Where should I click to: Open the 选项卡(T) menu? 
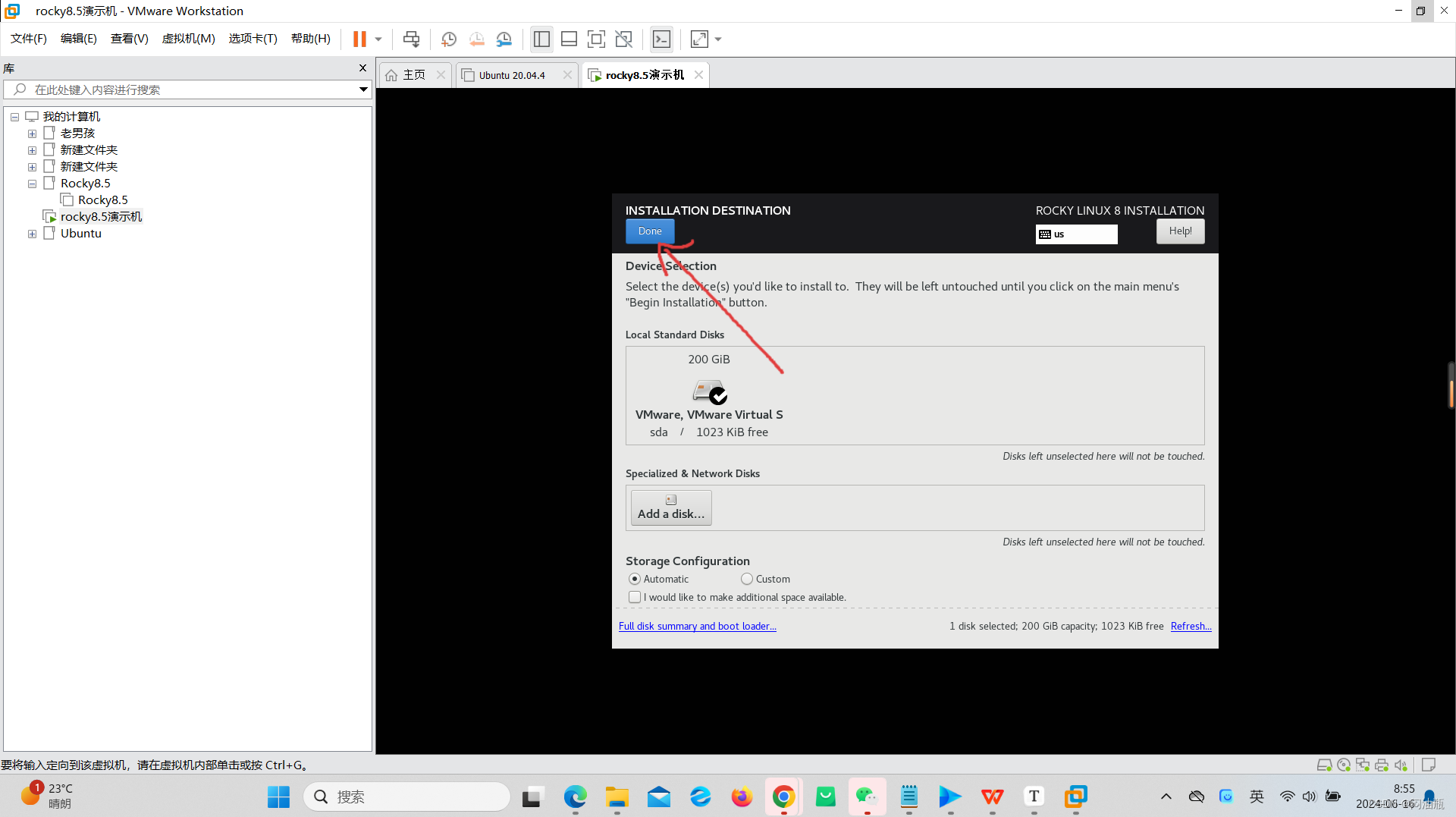pyautogui.click(x=253, y=39)
